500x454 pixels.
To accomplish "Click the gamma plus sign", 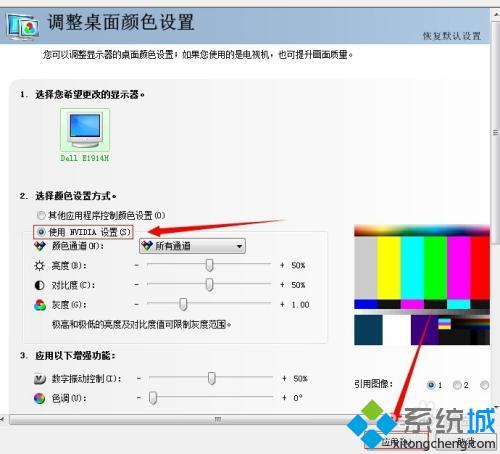I will click(282, 304).
